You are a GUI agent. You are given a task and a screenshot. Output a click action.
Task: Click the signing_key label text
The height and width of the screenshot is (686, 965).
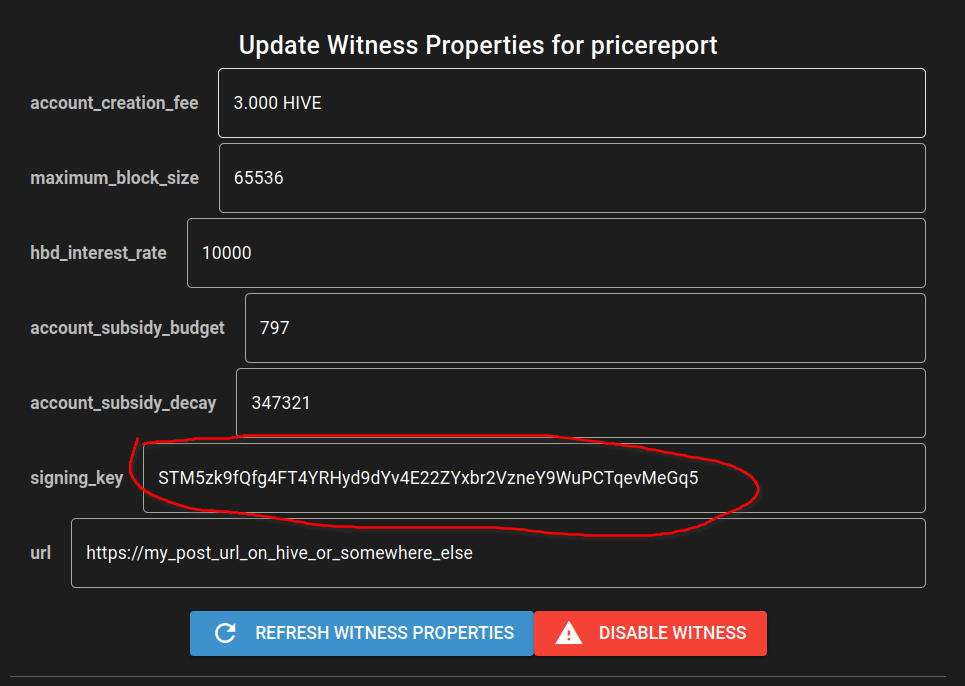tap(77, 478)
